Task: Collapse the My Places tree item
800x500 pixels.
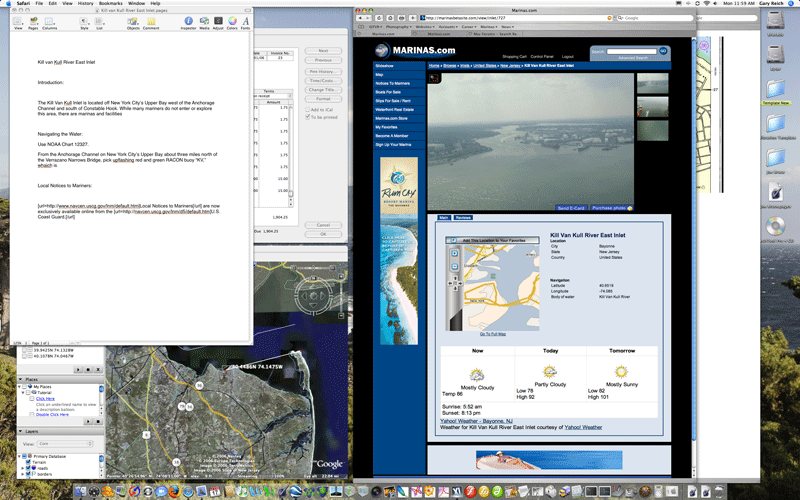Action: coord(20,387)
